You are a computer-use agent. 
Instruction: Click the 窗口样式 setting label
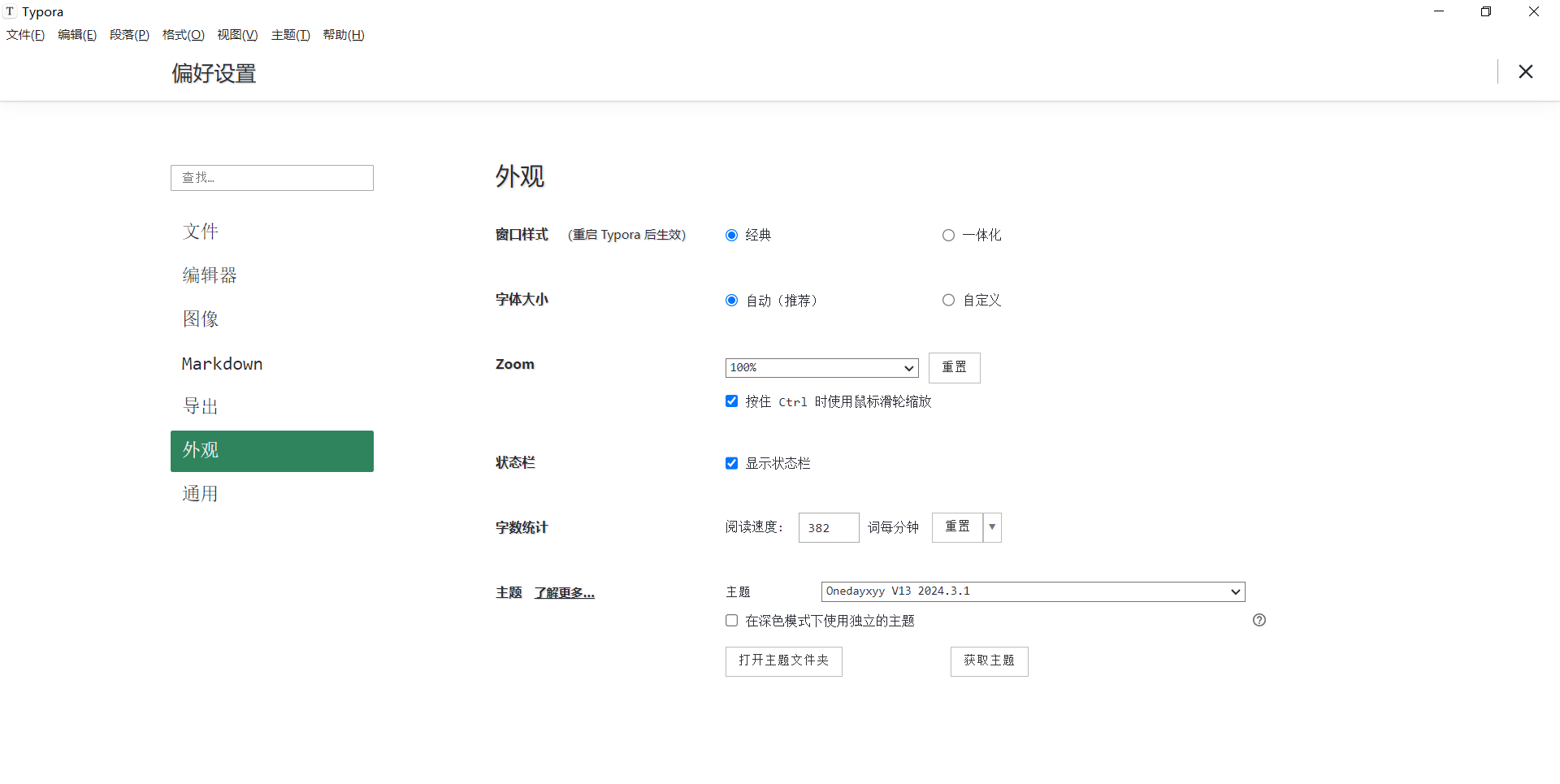click(522, 235)
